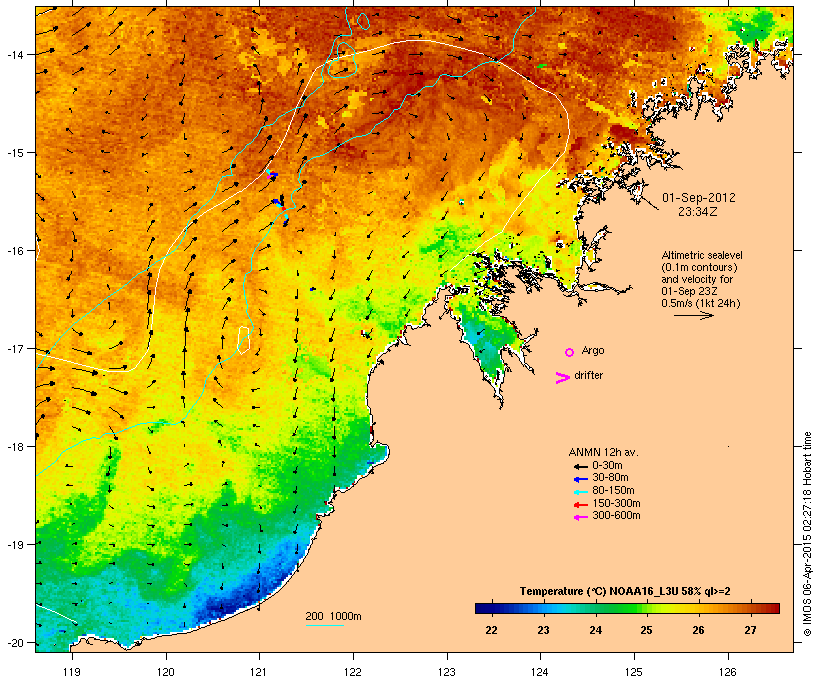Click the longitude label 126

(727, 672)
